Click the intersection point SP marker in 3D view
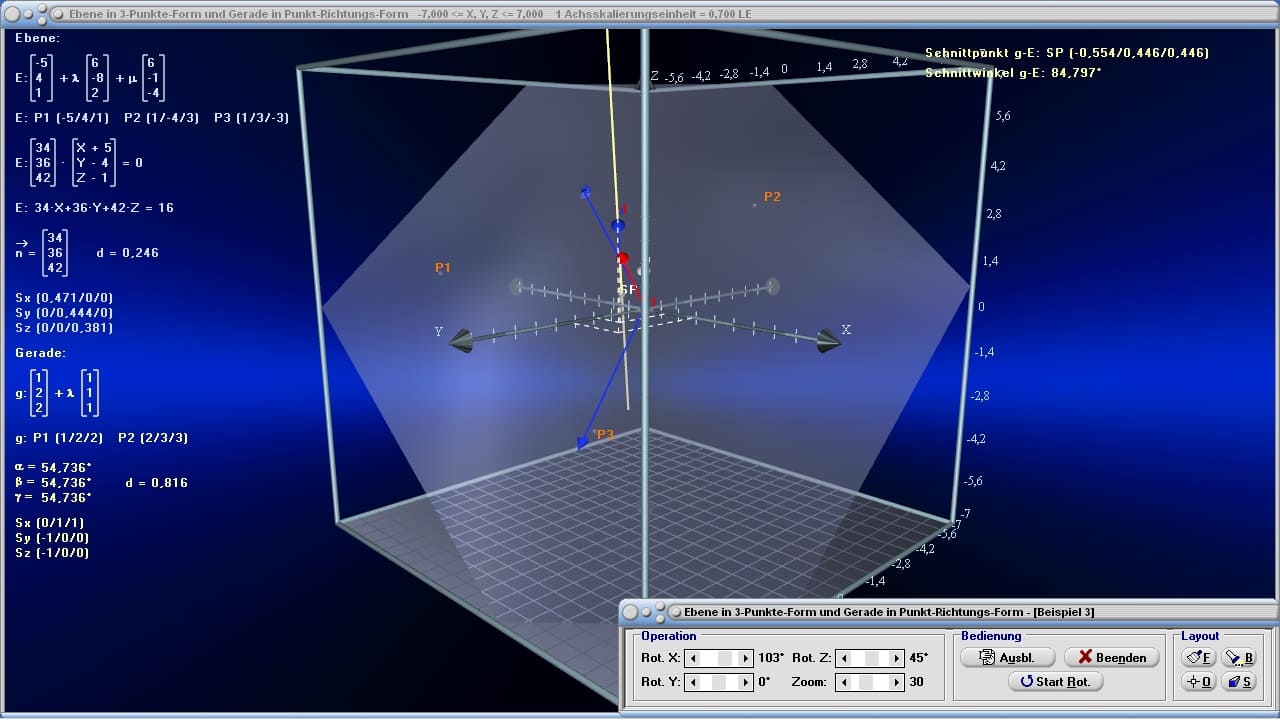The width and height of the screenshot is (1280, 720). click(623, 259)
